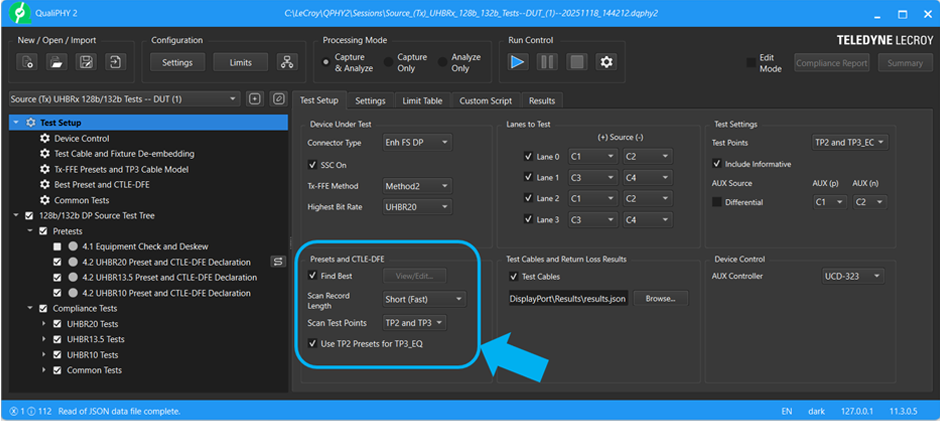Select Device Control in the test tree
Viewport: 940px width, 421px height.
coord(81,138)
